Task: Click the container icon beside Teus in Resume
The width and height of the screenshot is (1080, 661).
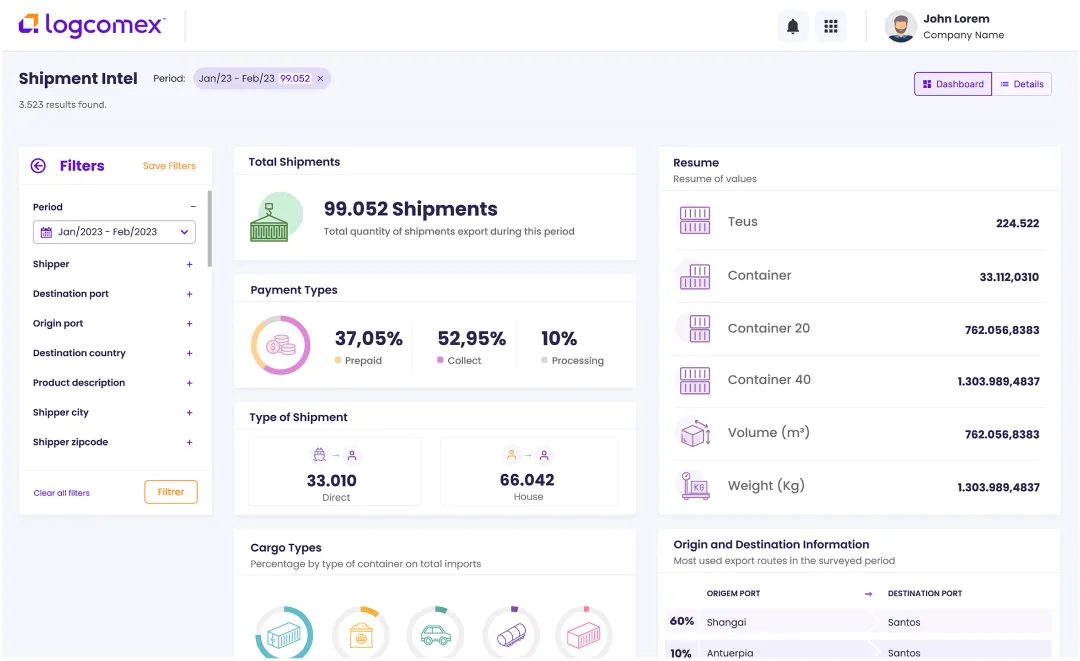Action: (x=694, y=221)
